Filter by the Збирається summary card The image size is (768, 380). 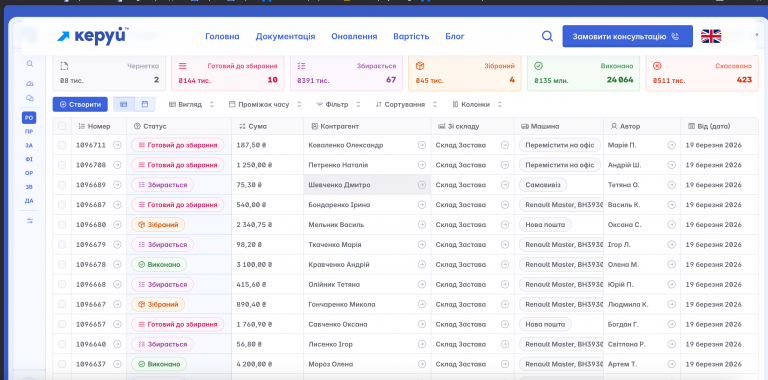tap(346, 73)
